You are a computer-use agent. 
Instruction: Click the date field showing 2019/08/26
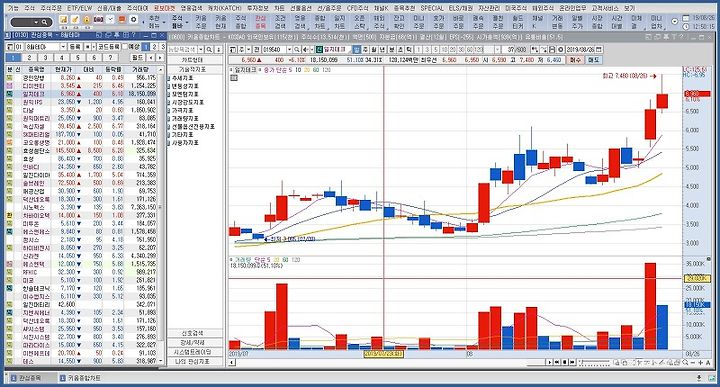[x=580, y=49]
